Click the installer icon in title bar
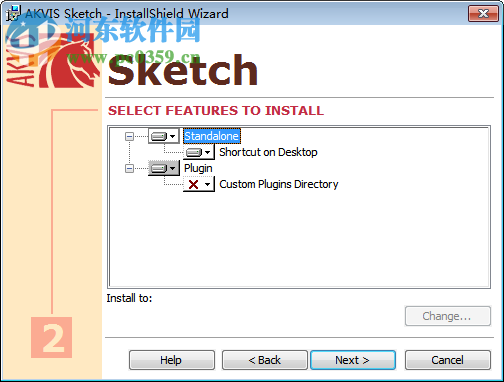 click(x=13, y=13)
